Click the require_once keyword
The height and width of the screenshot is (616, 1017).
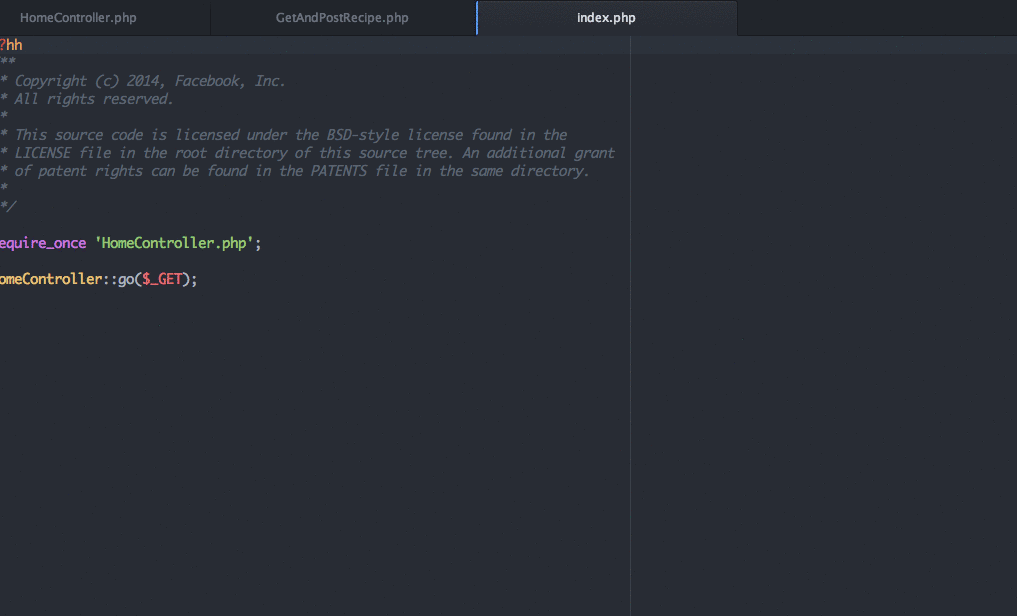tap(43, 243)
